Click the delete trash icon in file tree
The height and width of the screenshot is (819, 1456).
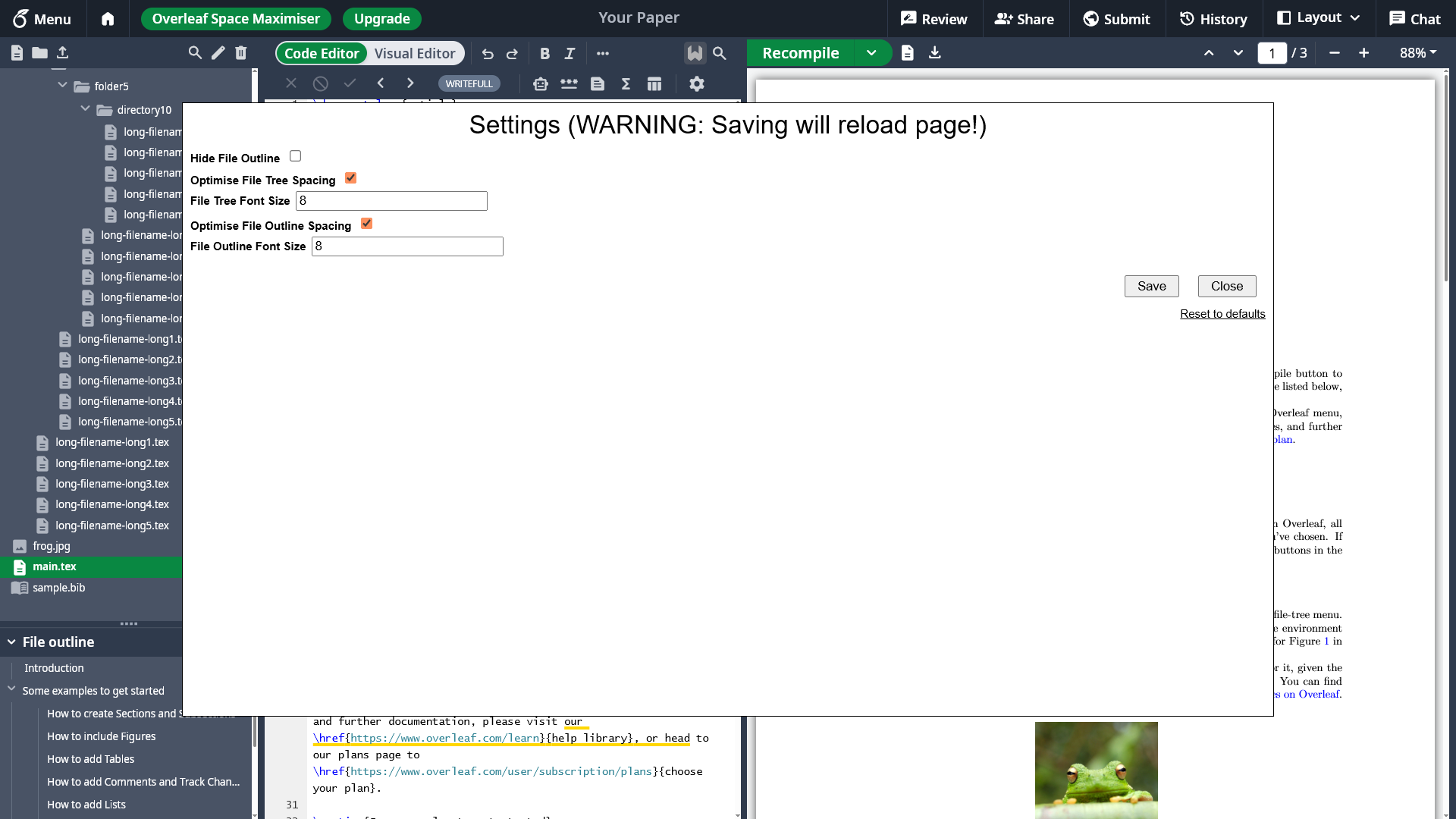pyautogui.click(x=240, y=52)
